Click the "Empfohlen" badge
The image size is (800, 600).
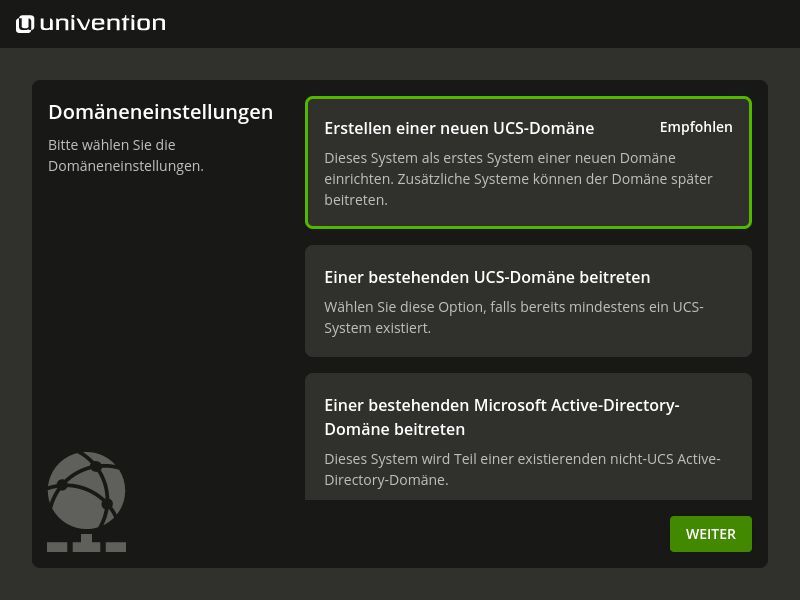[696, 127]
